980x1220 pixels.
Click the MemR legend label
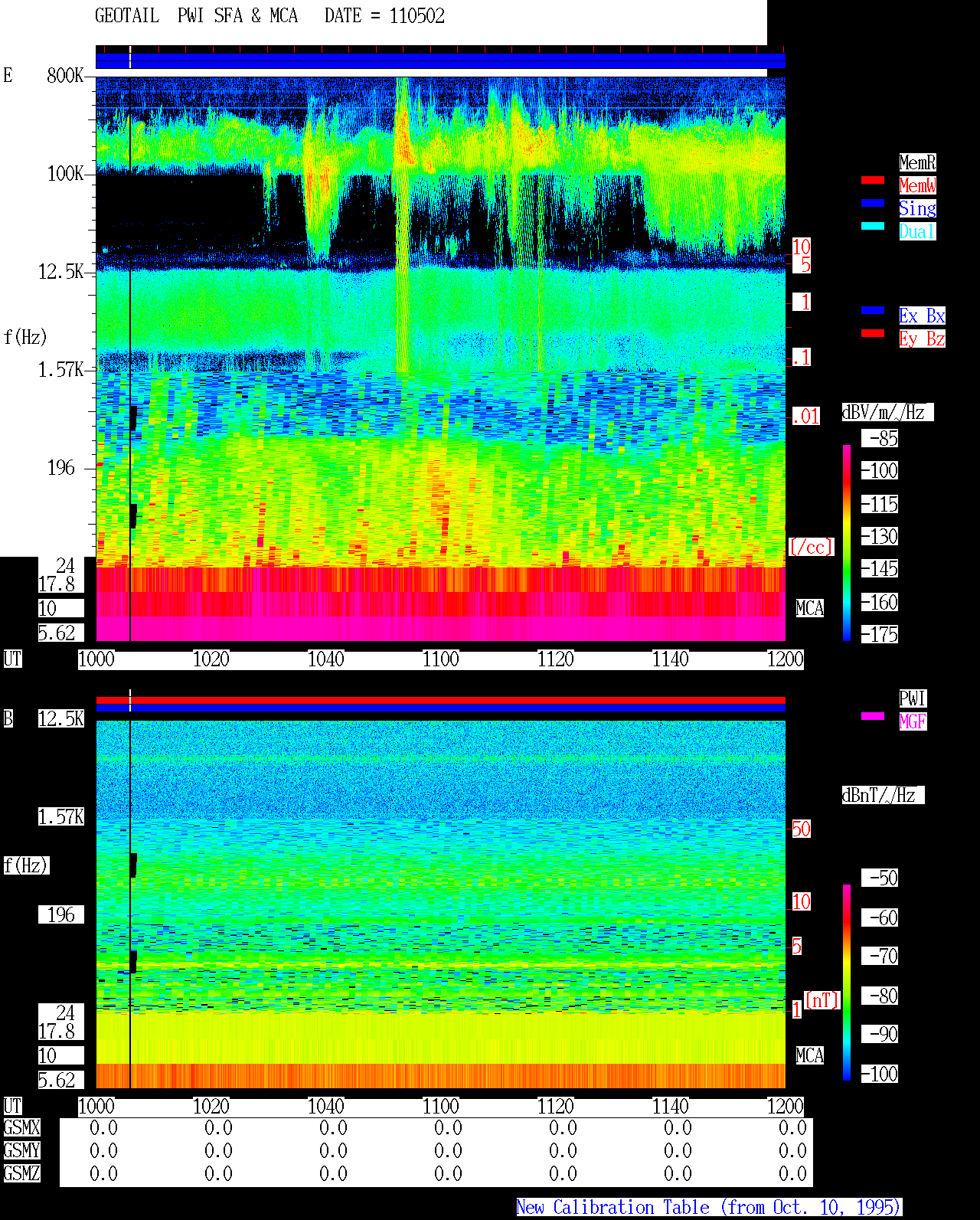(917, 162)
